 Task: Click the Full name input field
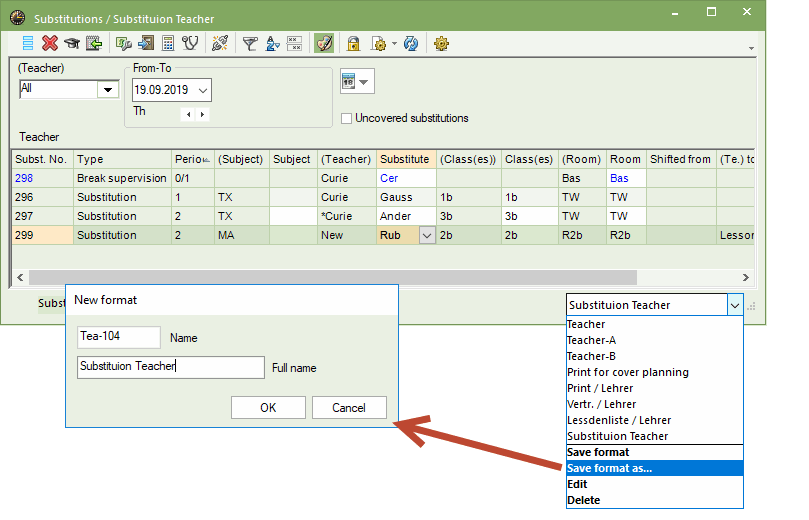tap(171, 367)
